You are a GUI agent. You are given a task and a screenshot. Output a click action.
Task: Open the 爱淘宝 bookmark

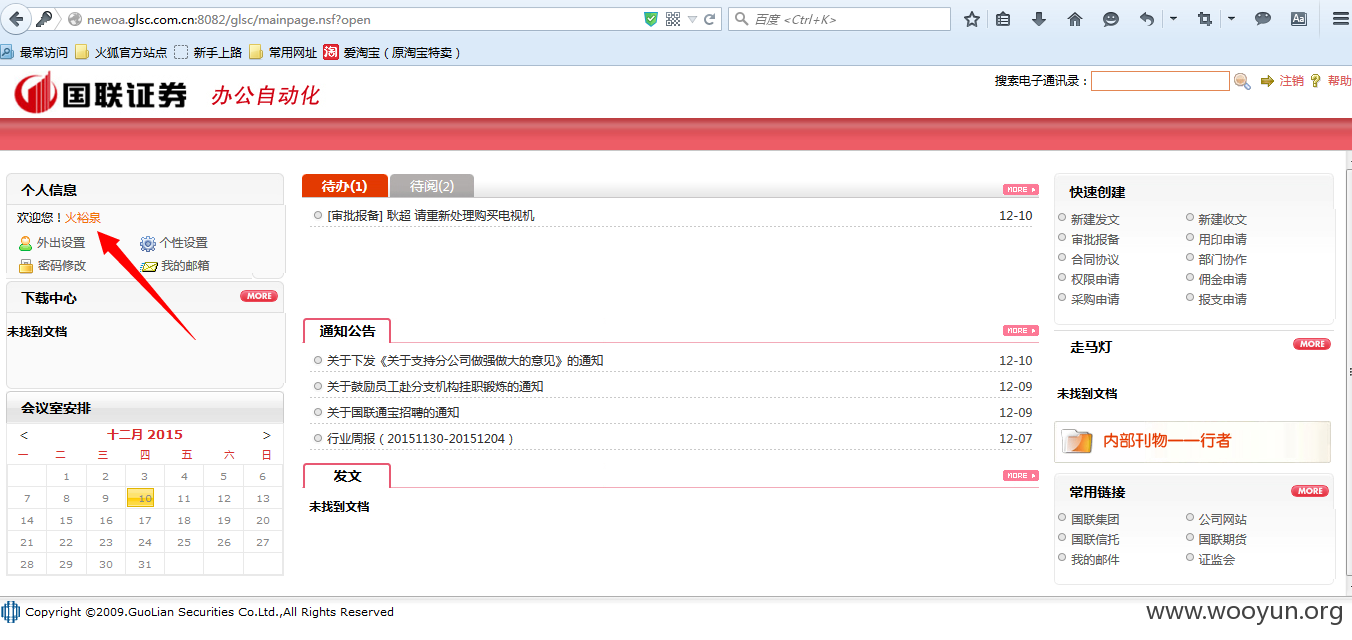click(393, 52)
